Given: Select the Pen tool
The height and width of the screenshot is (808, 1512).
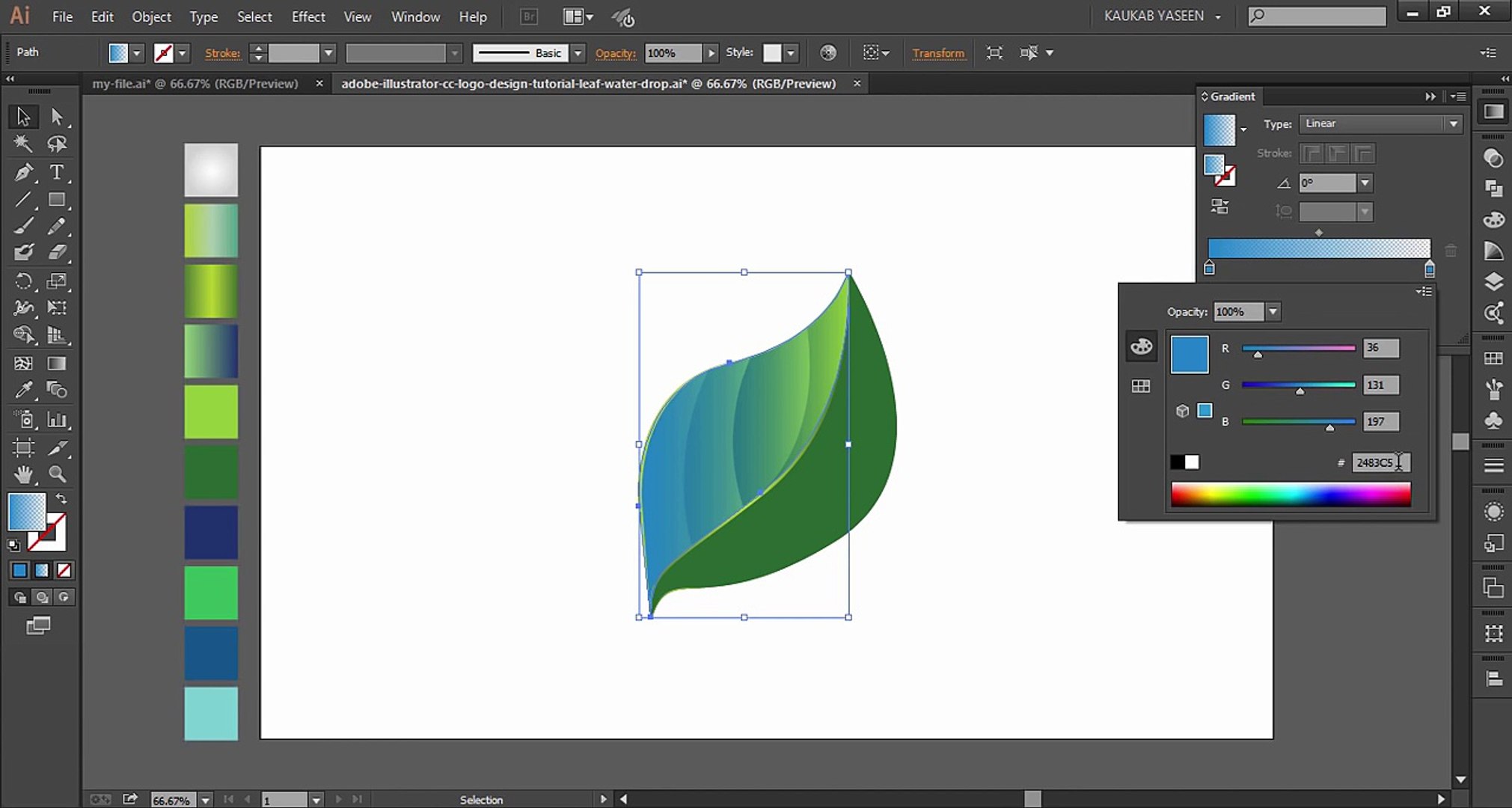Looking at the screenshot, I should coord(23,172).
